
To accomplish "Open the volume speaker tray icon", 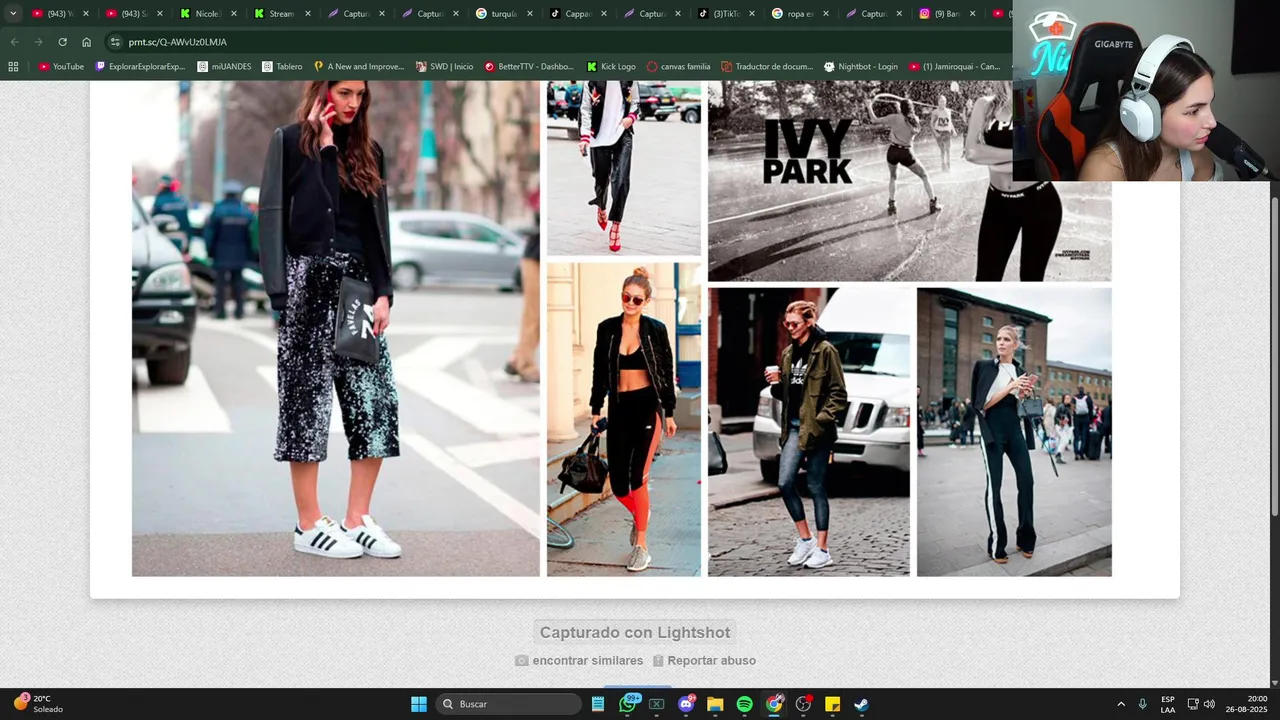I will [x=1209, y=704].
